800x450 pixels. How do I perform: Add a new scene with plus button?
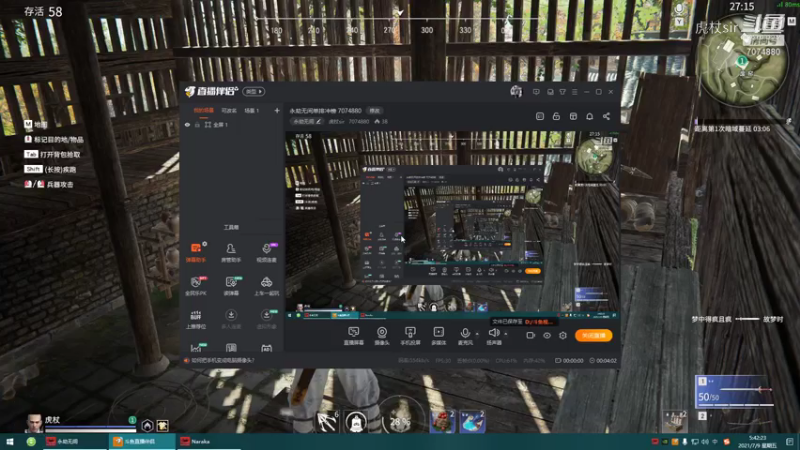(x=277, y=110)
